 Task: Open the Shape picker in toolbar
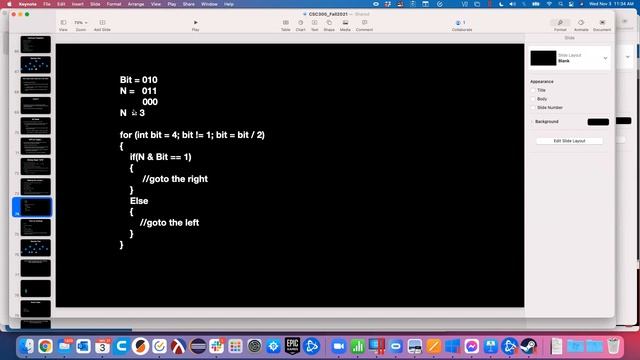click(329, 25)
